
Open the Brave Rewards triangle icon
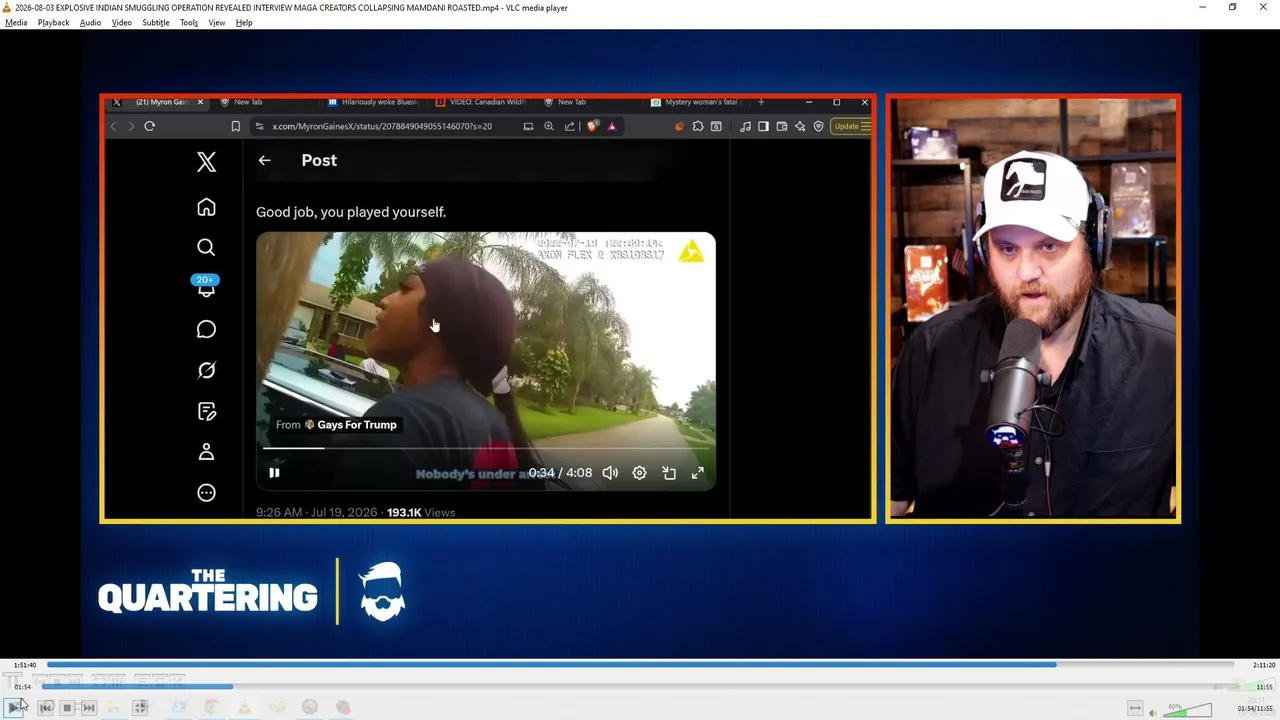tap(612, 126)
